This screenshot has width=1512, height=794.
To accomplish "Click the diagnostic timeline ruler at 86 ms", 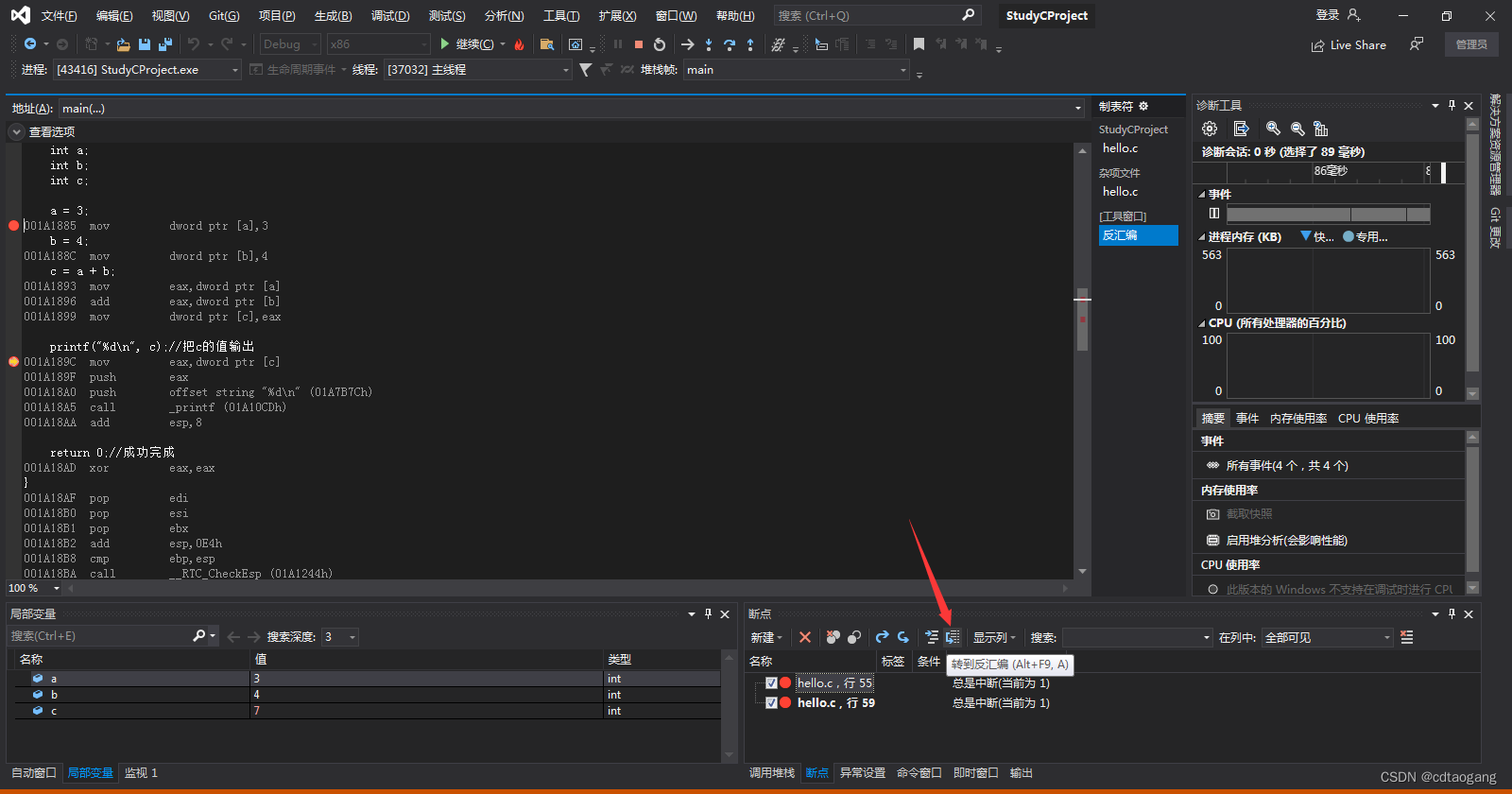I will (x=1331, y=171).
